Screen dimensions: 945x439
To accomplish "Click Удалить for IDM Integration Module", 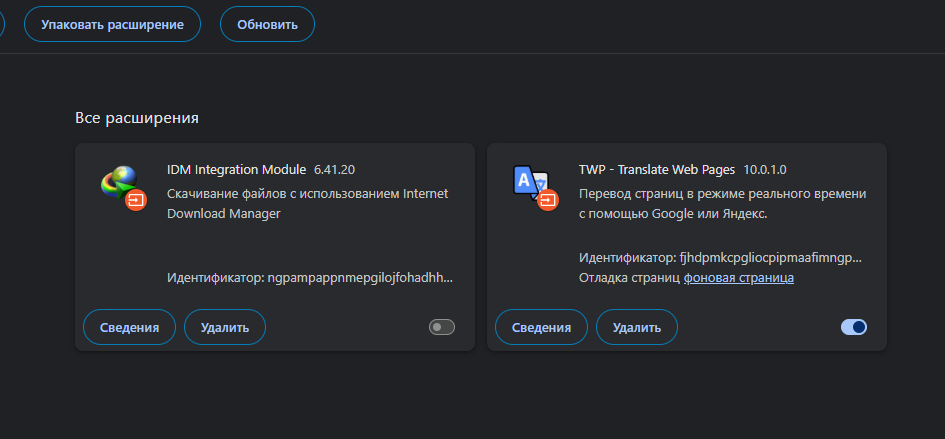I will pyautogui.click(x=225, y=327).
